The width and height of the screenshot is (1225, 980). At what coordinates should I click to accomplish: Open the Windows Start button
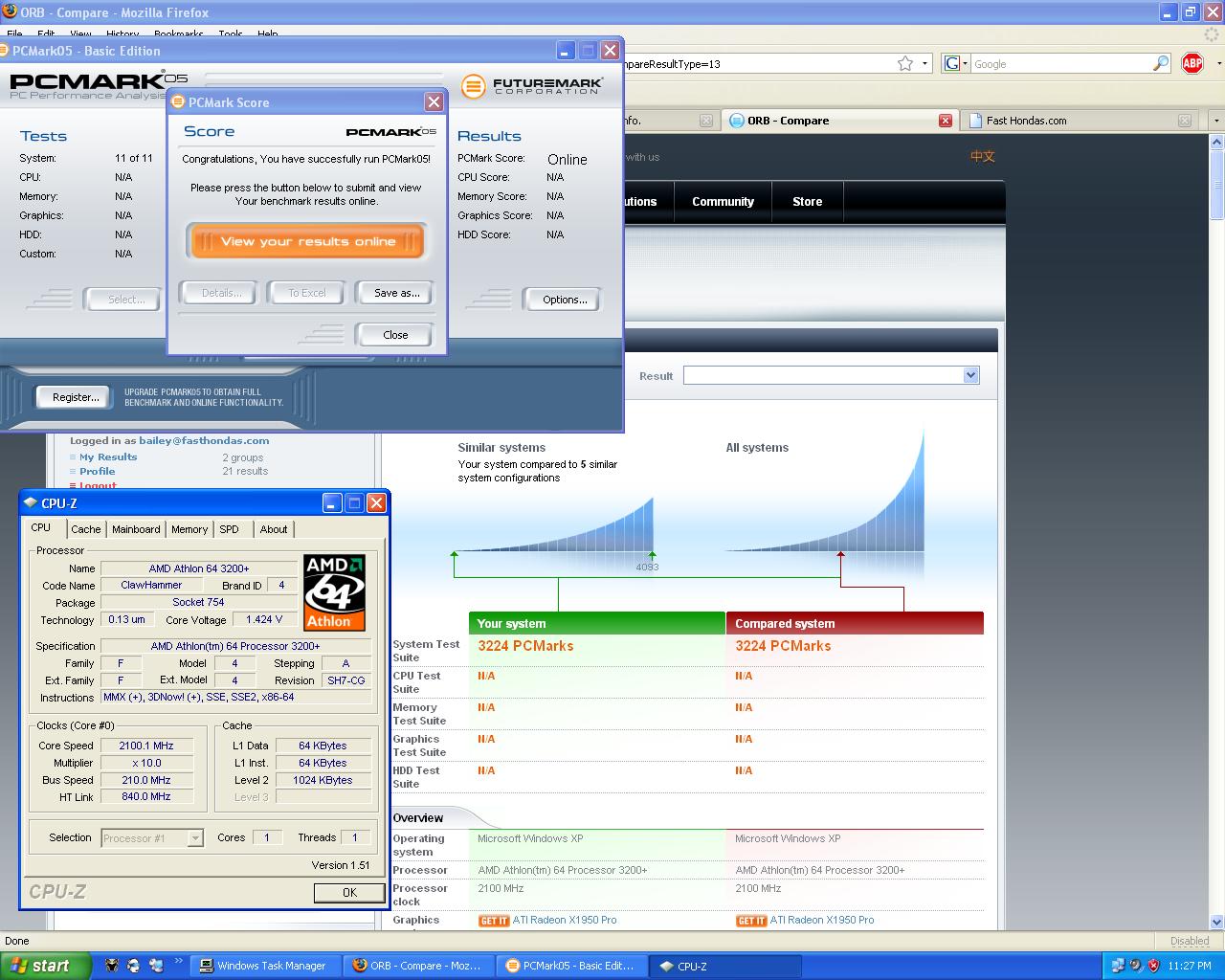(x=46, y=966)
